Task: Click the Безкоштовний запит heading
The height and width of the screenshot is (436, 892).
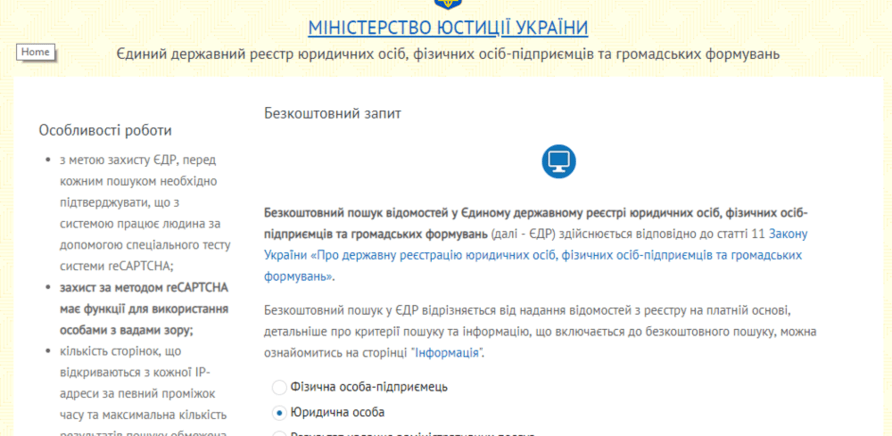Action: coord(333,113)
